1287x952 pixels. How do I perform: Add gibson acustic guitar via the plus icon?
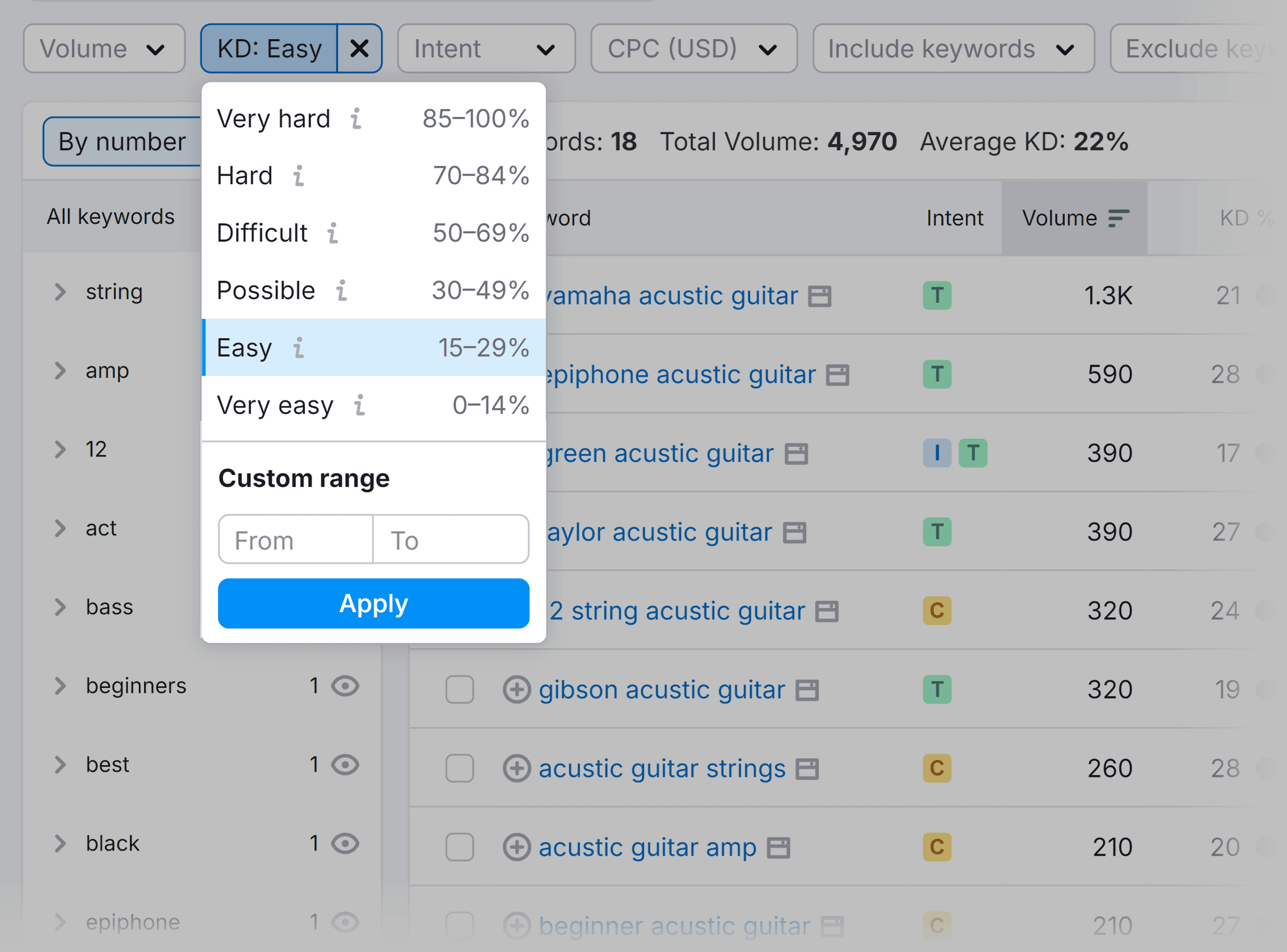coord(517,690)
